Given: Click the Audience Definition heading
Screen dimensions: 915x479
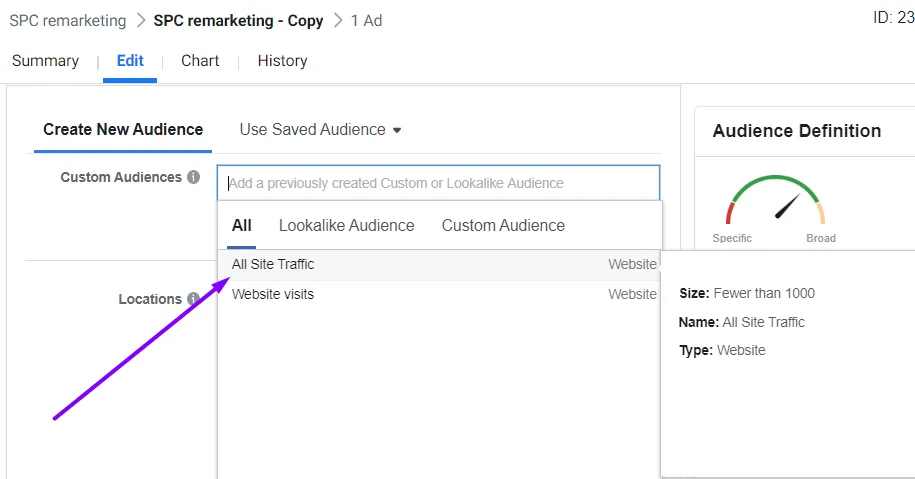Looking at the screenshot, I should 797,131.
